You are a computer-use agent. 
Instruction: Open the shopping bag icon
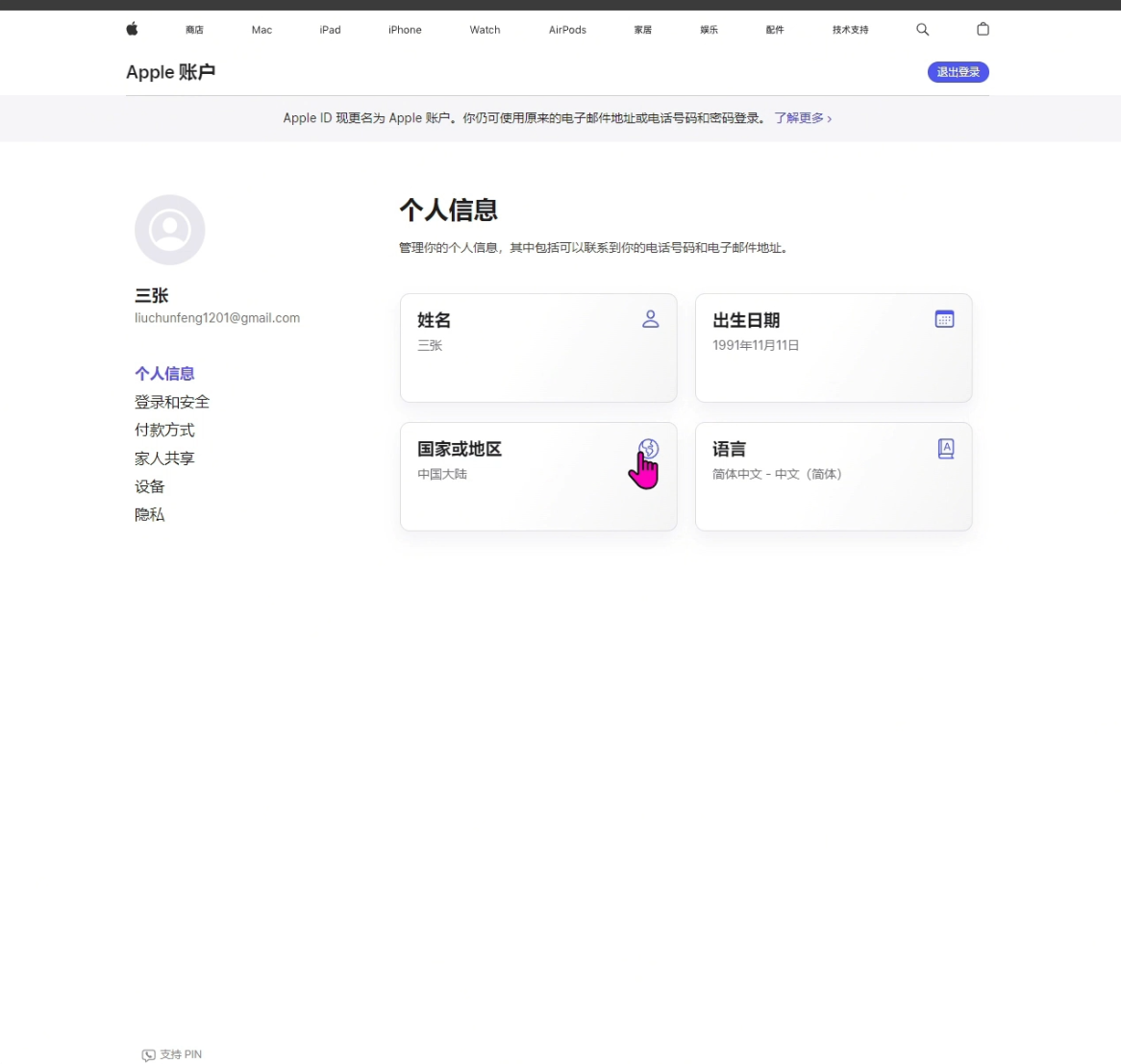(x=983, y=29)
